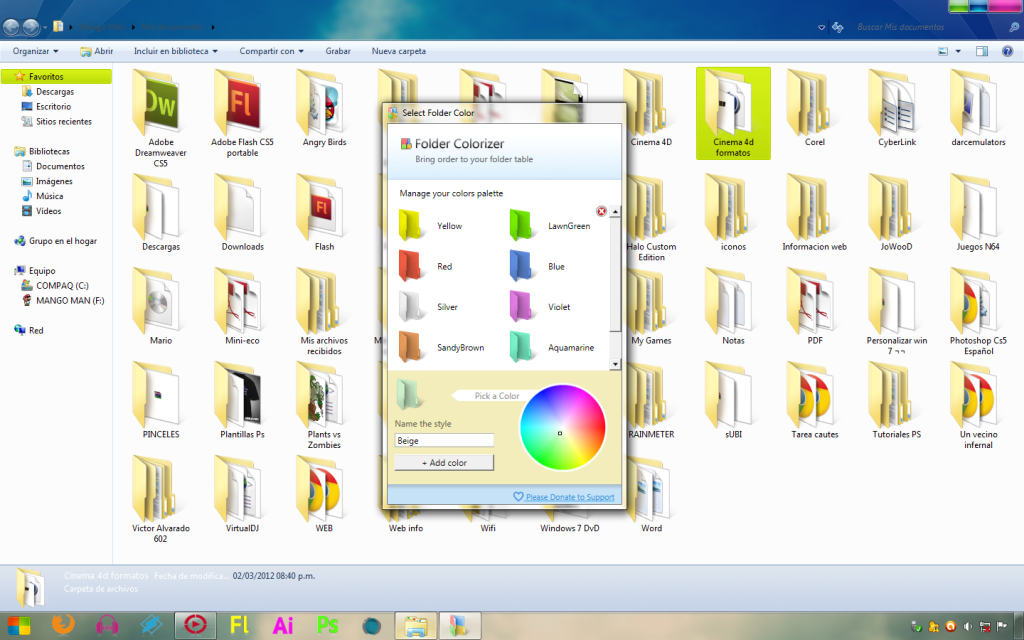
Task: Open address bar history dropdown
Action: click(822, 27)
